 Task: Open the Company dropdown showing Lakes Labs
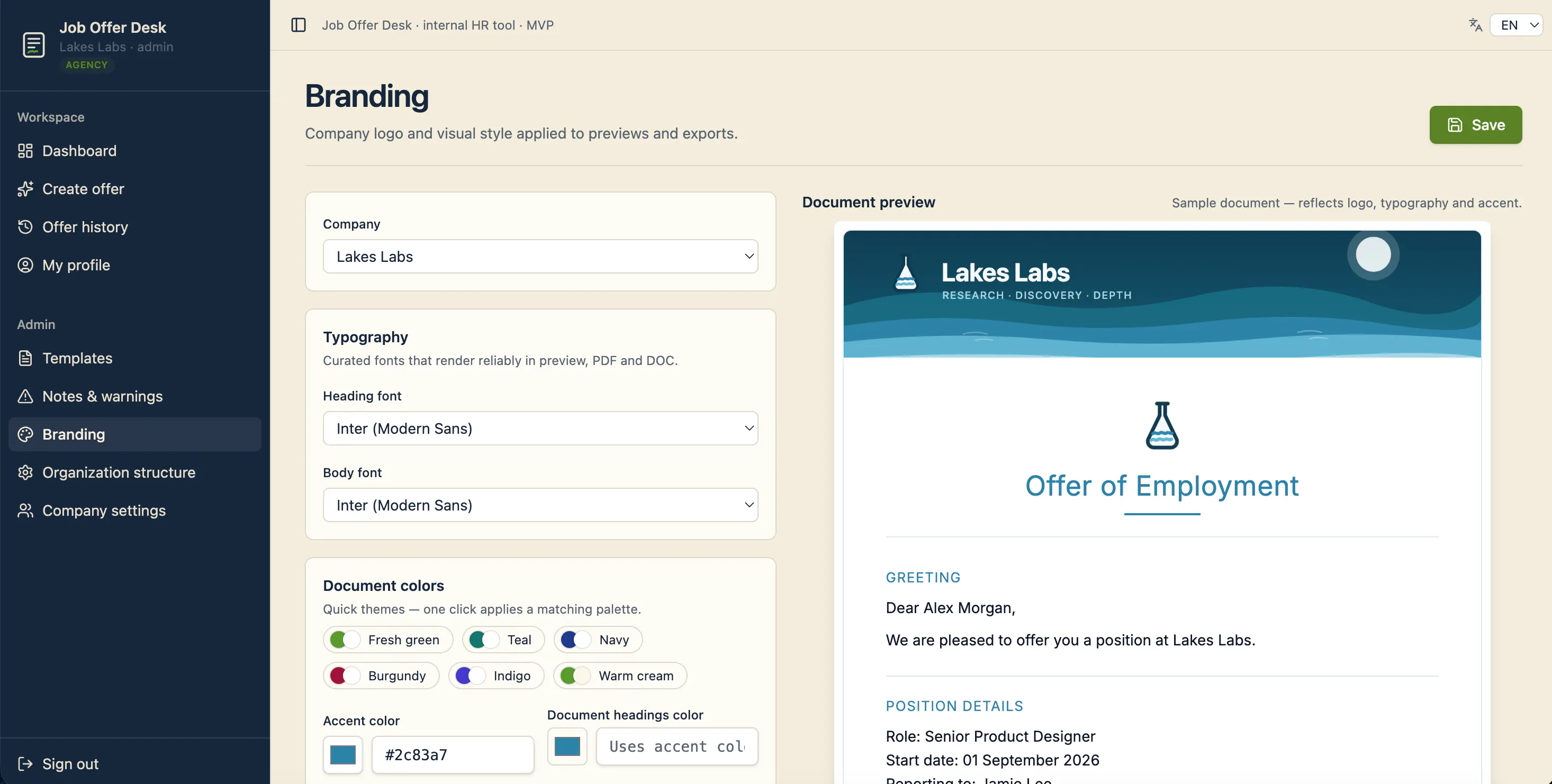(540, 257)
